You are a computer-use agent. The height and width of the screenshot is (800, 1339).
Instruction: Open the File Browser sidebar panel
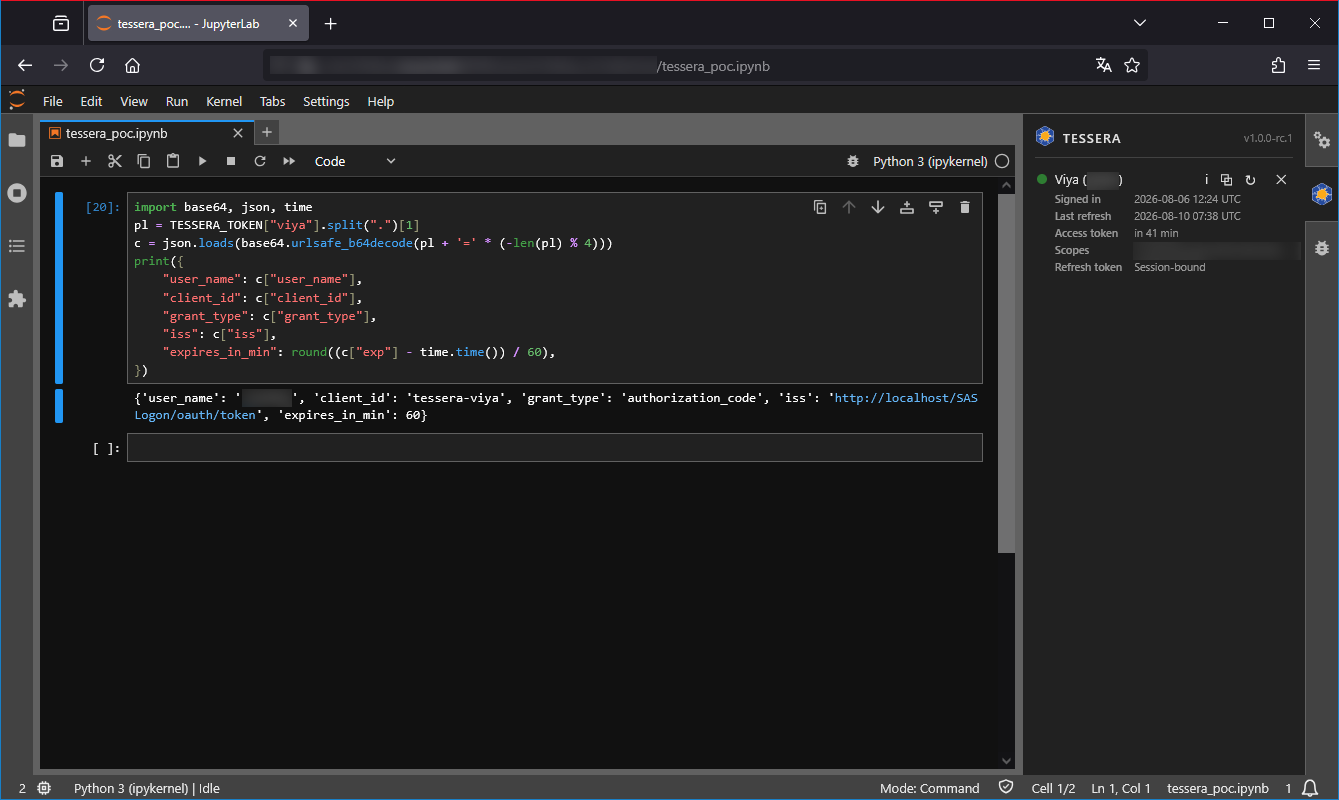pyautogui.click(x=17, y=140)
